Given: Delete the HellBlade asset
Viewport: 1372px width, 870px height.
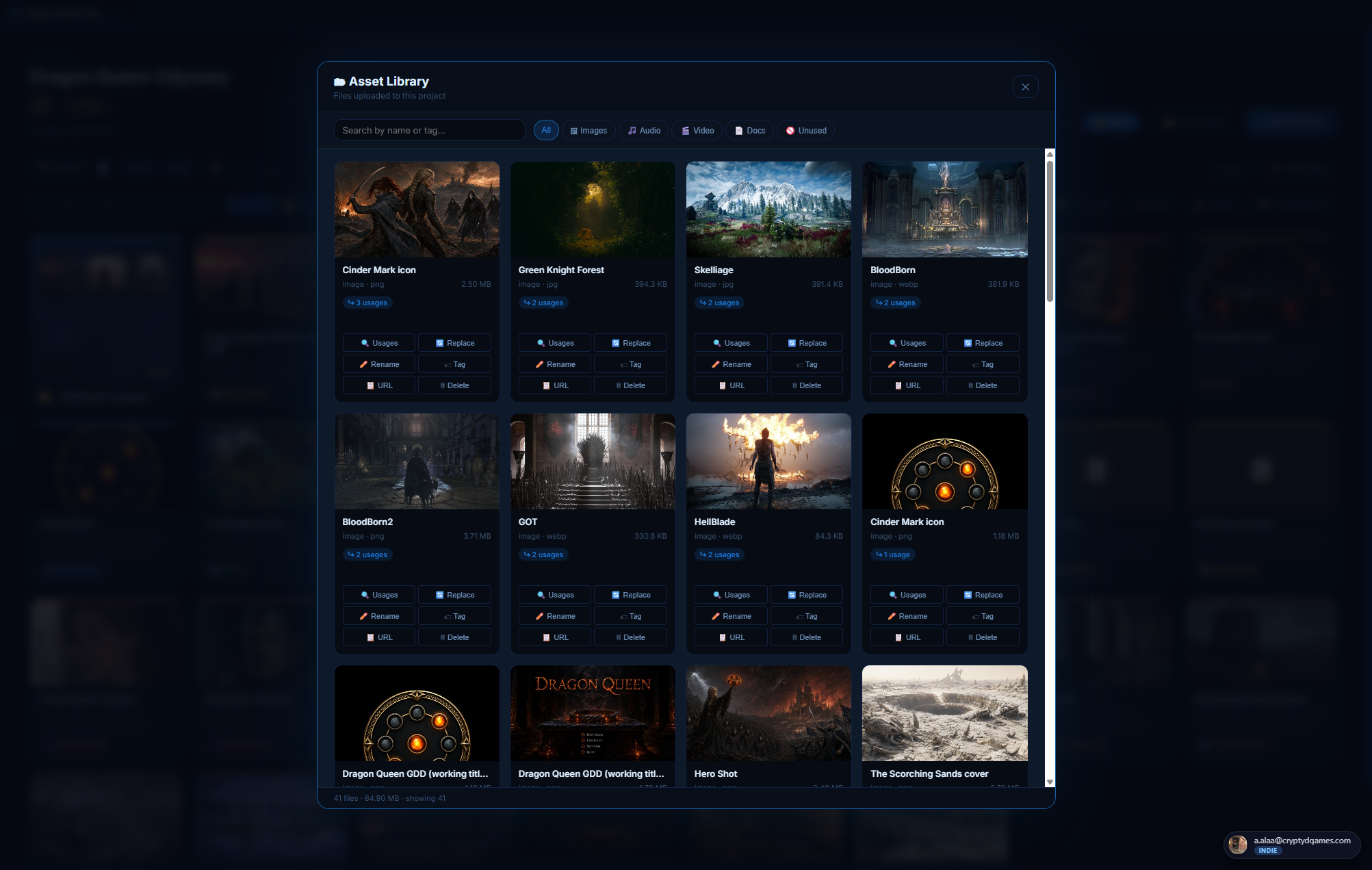Looking at the screenshot, I should coord(806,637).
